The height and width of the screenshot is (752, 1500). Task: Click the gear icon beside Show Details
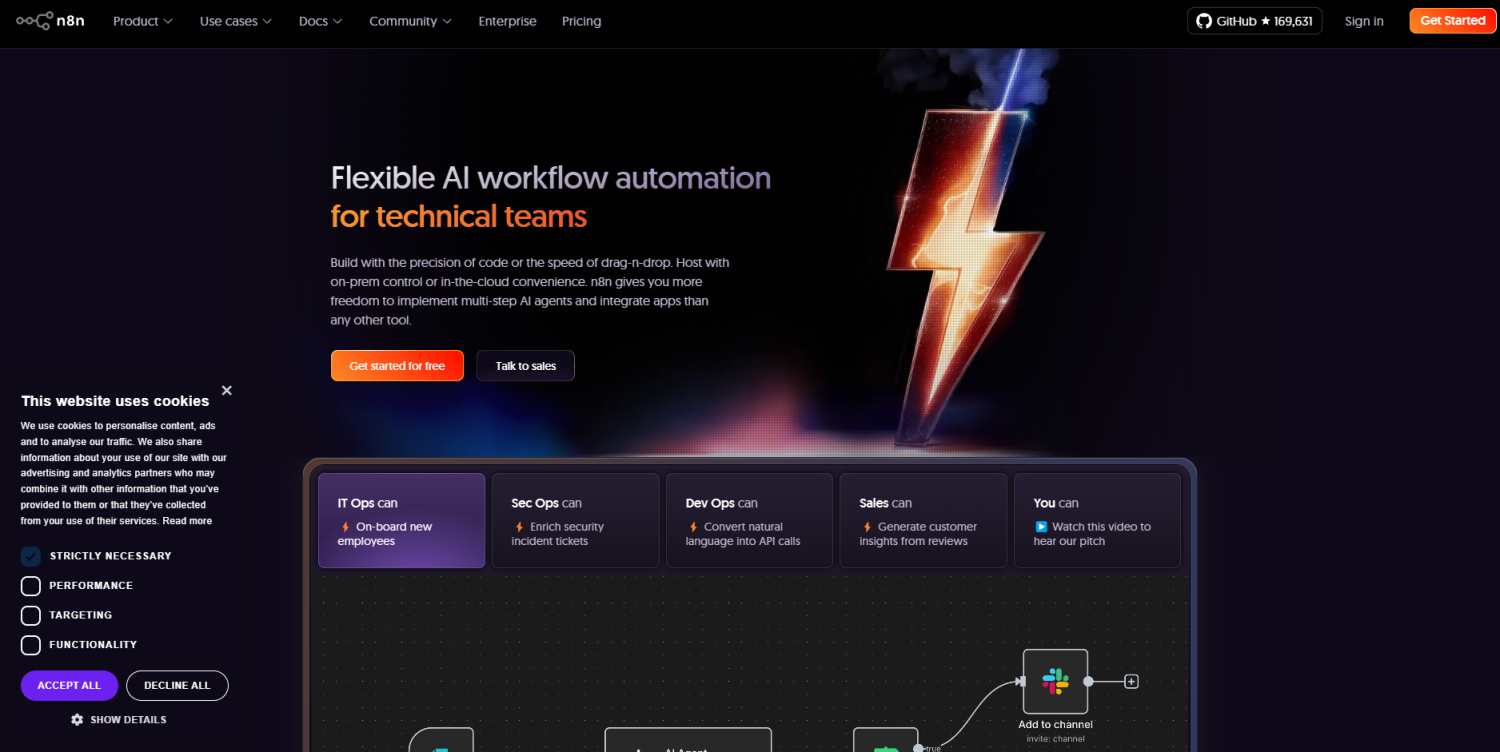coord(77,719)
